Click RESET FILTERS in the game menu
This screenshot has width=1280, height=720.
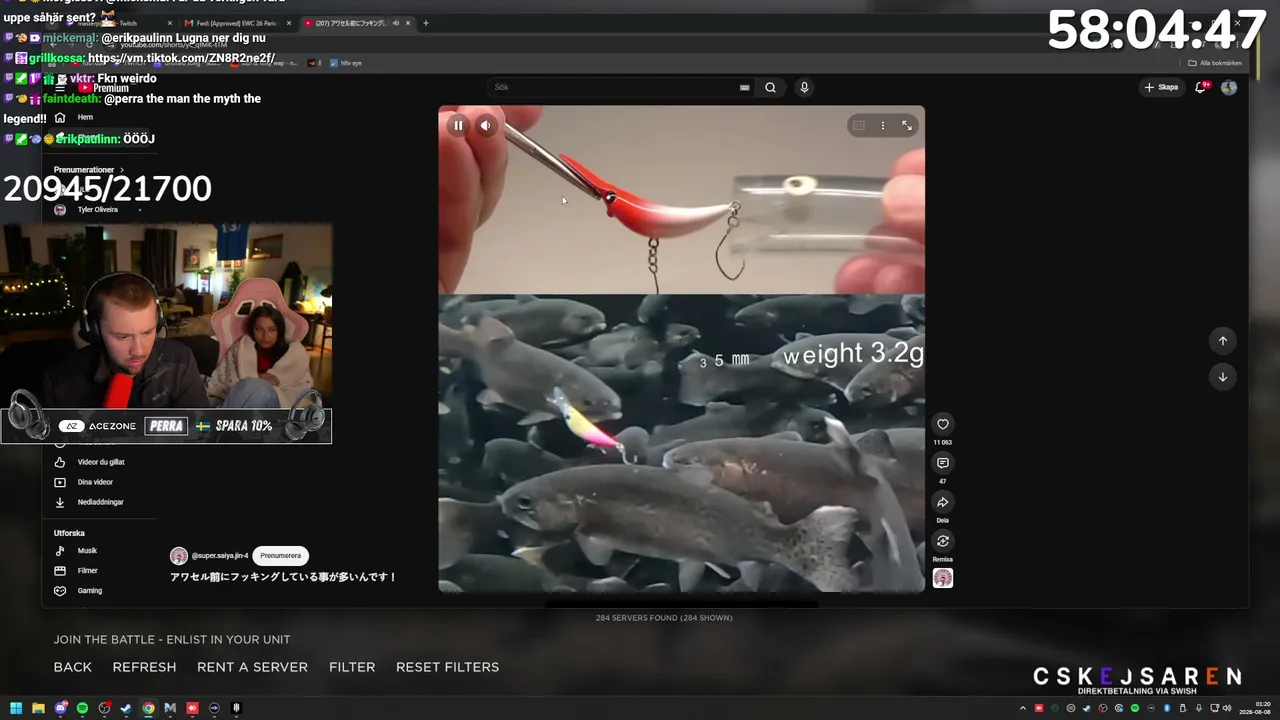pos(447,667)
